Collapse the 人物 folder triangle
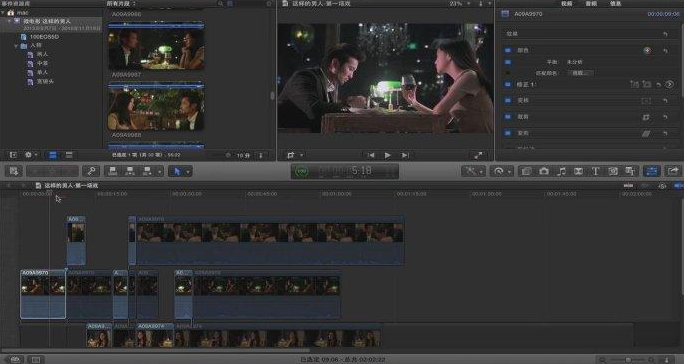The height and width of the screenshot is (364, 684). 16,45
